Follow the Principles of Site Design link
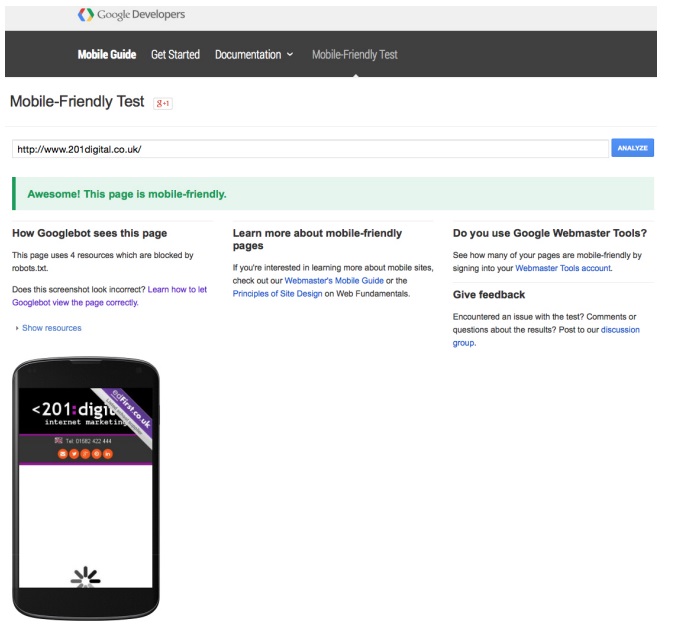This screenshot has height=633, width=683. coord(277,294)
